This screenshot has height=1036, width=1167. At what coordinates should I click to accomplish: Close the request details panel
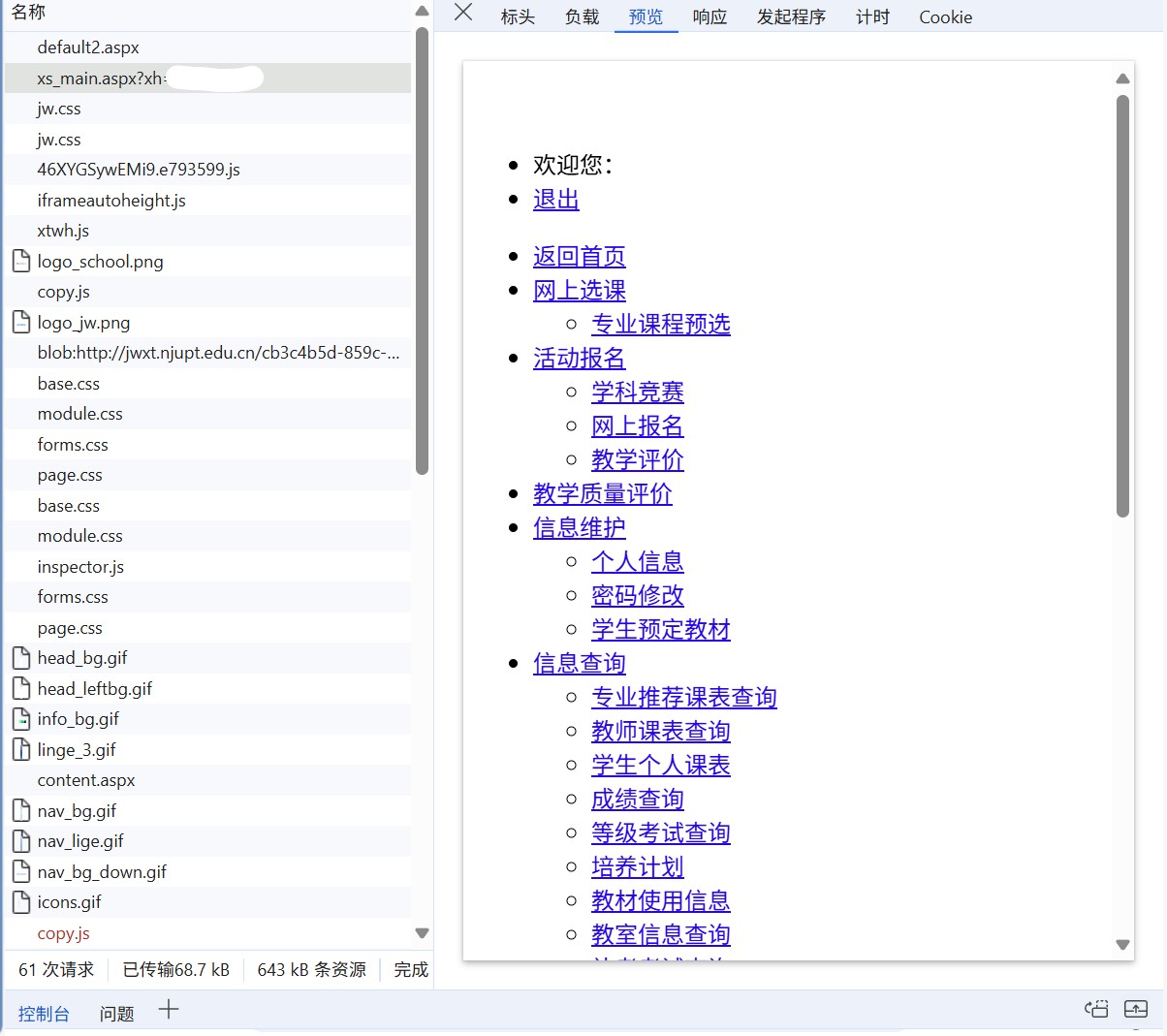(463, 13)
